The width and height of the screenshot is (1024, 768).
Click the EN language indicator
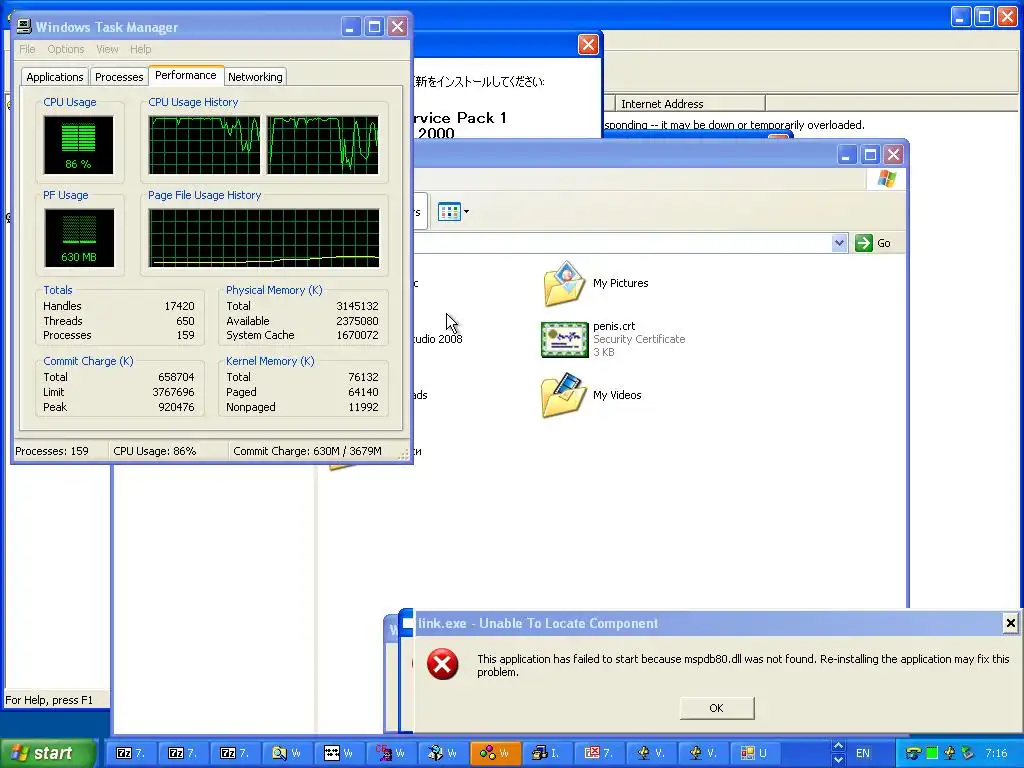[x=863, y=753]
